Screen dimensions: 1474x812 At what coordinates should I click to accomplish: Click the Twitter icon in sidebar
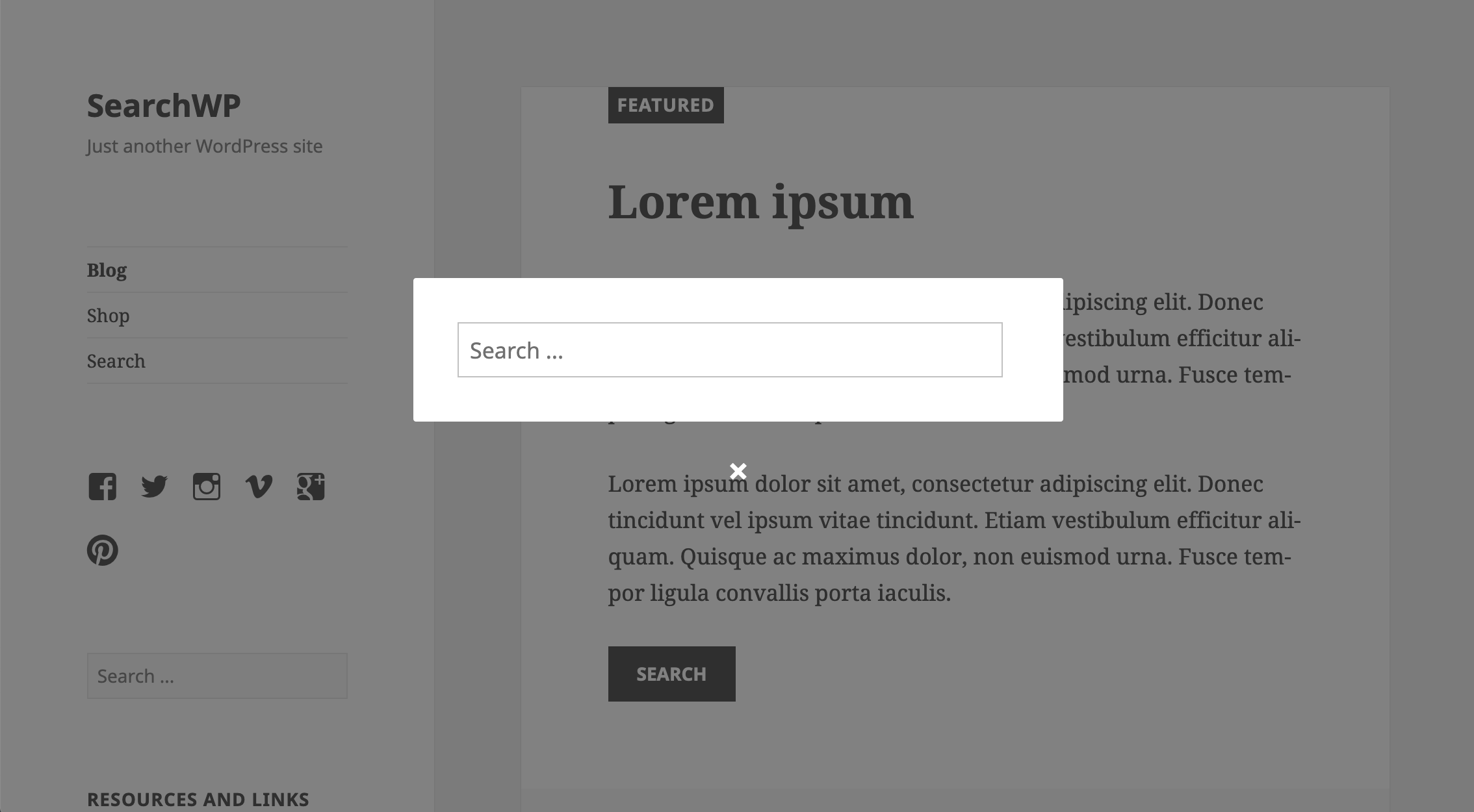coord(155,485)
